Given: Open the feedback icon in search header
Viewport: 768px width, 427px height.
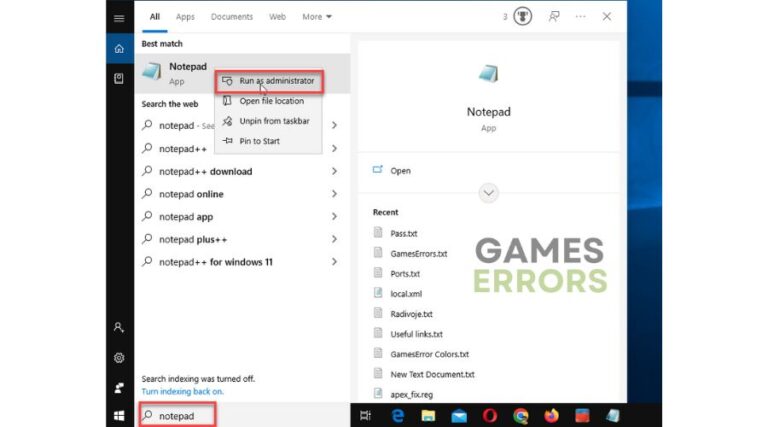Looking at the screenshot, I should [554, 17].
